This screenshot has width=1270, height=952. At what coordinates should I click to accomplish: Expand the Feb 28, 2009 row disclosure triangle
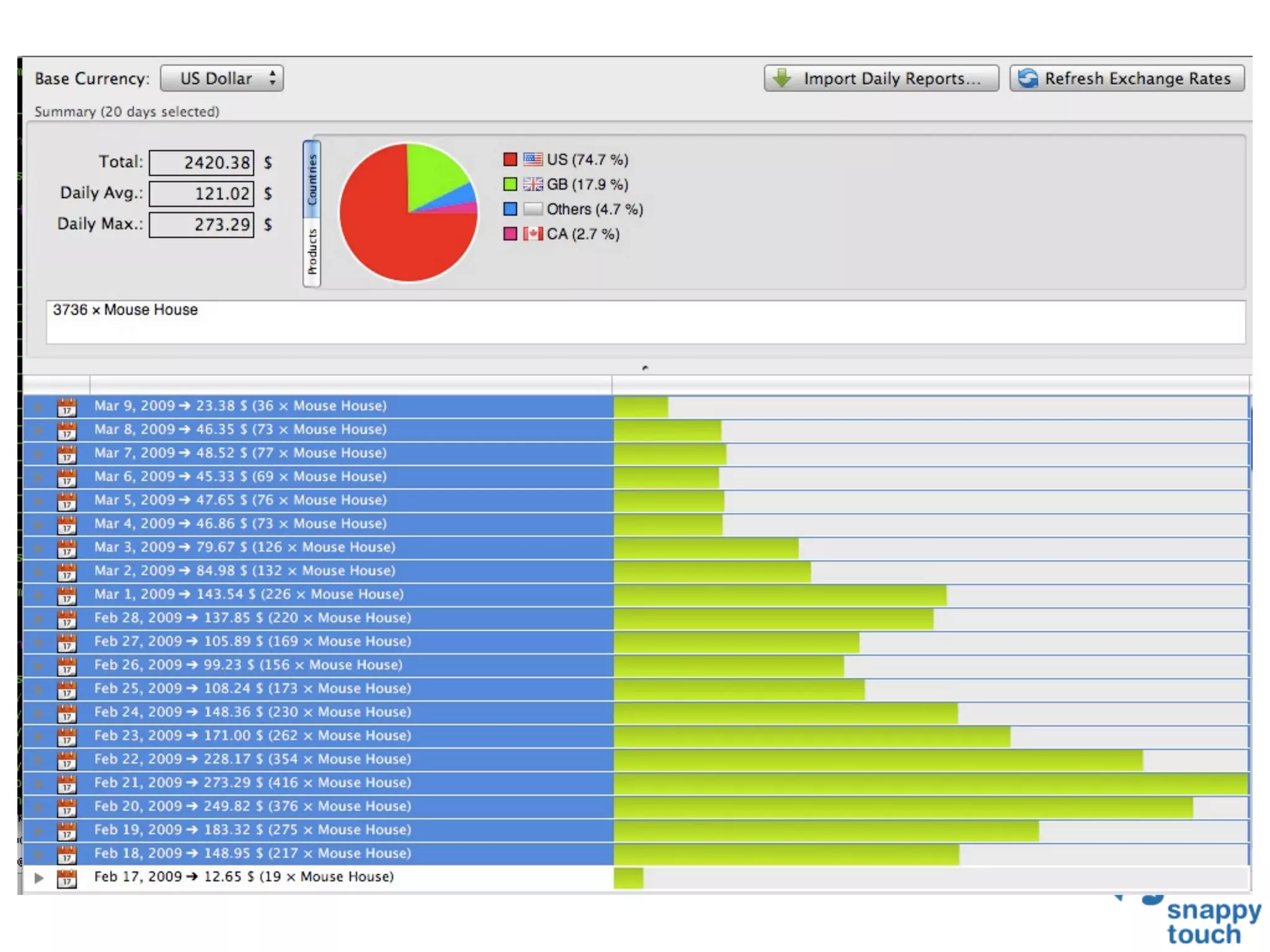coord(39,619)
